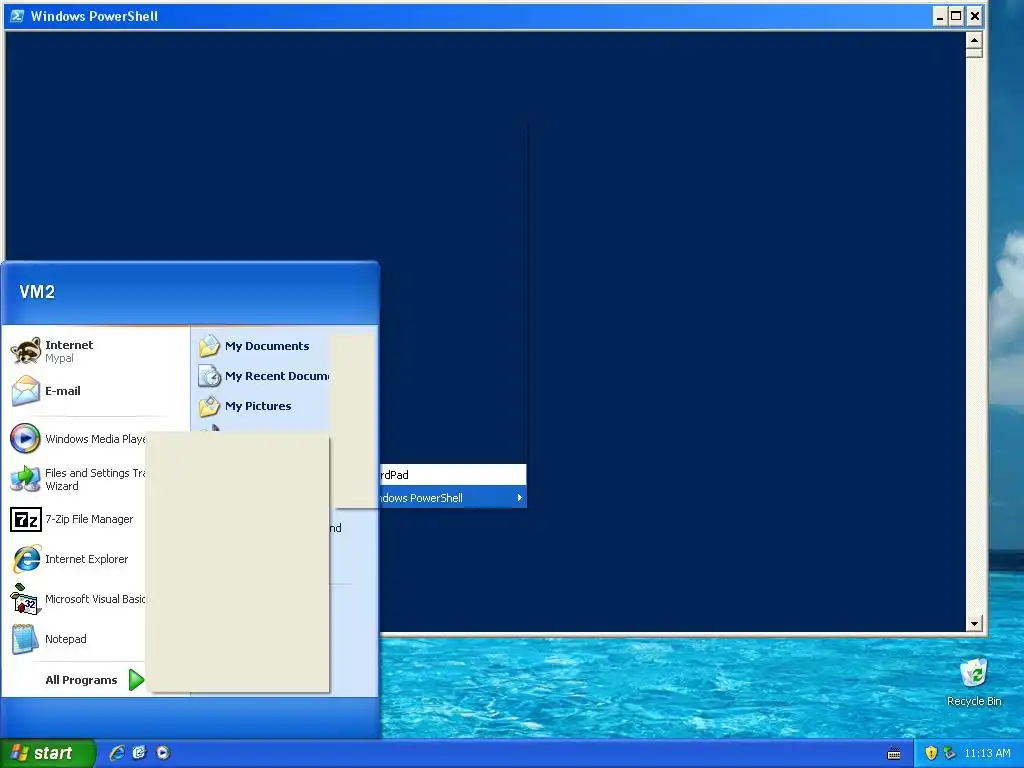This screenshot has height=768, width=1024.
Task: Launch Microsoft Visual Basic from the Start menu
Action: (x=76, y=599)
